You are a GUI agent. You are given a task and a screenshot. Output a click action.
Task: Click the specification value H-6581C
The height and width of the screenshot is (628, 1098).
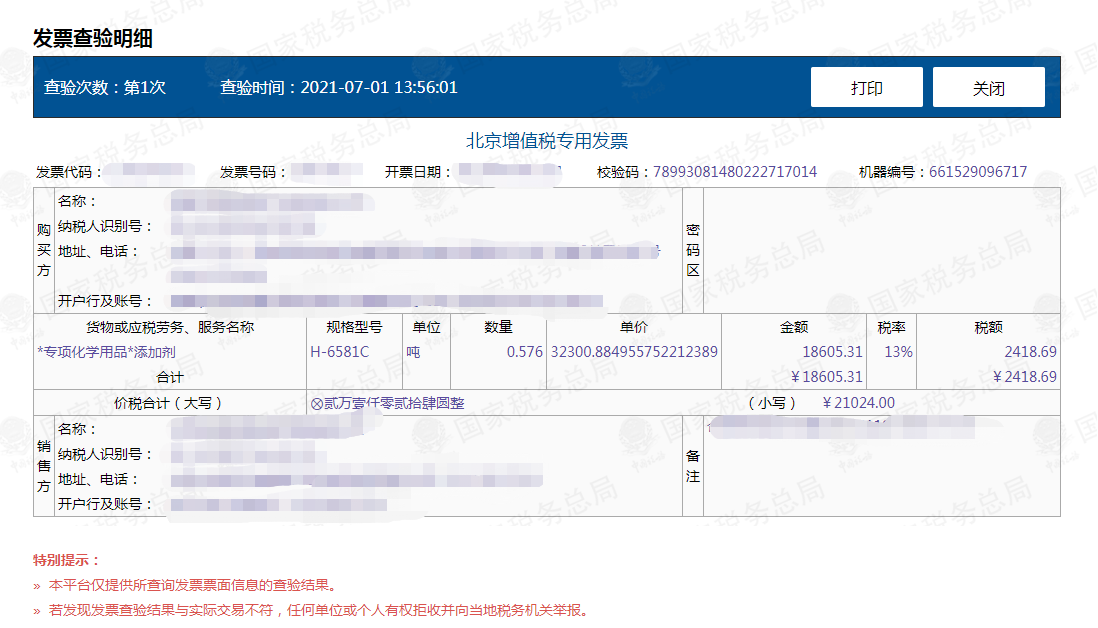point(340,352)
